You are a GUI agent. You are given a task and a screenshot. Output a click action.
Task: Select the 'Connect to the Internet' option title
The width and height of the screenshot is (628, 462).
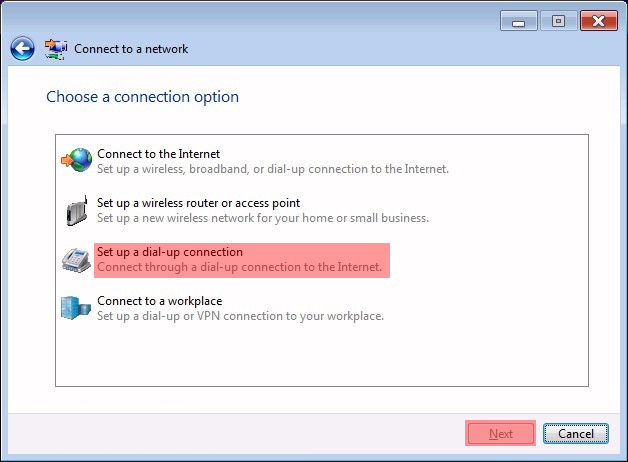[159, 154]
